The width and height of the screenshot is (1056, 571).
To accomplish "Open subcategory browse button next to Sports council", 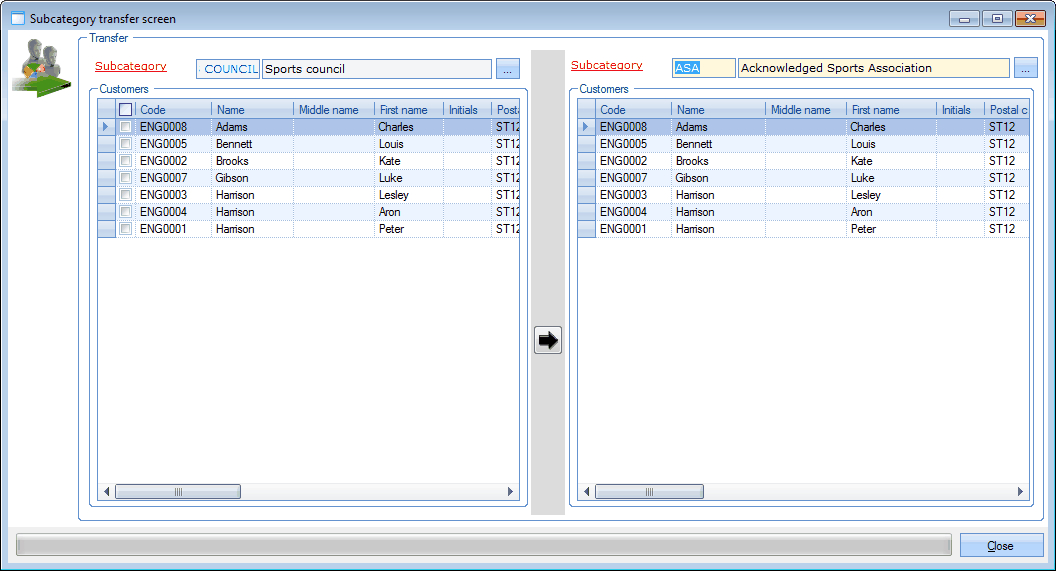I will (508, 69).
